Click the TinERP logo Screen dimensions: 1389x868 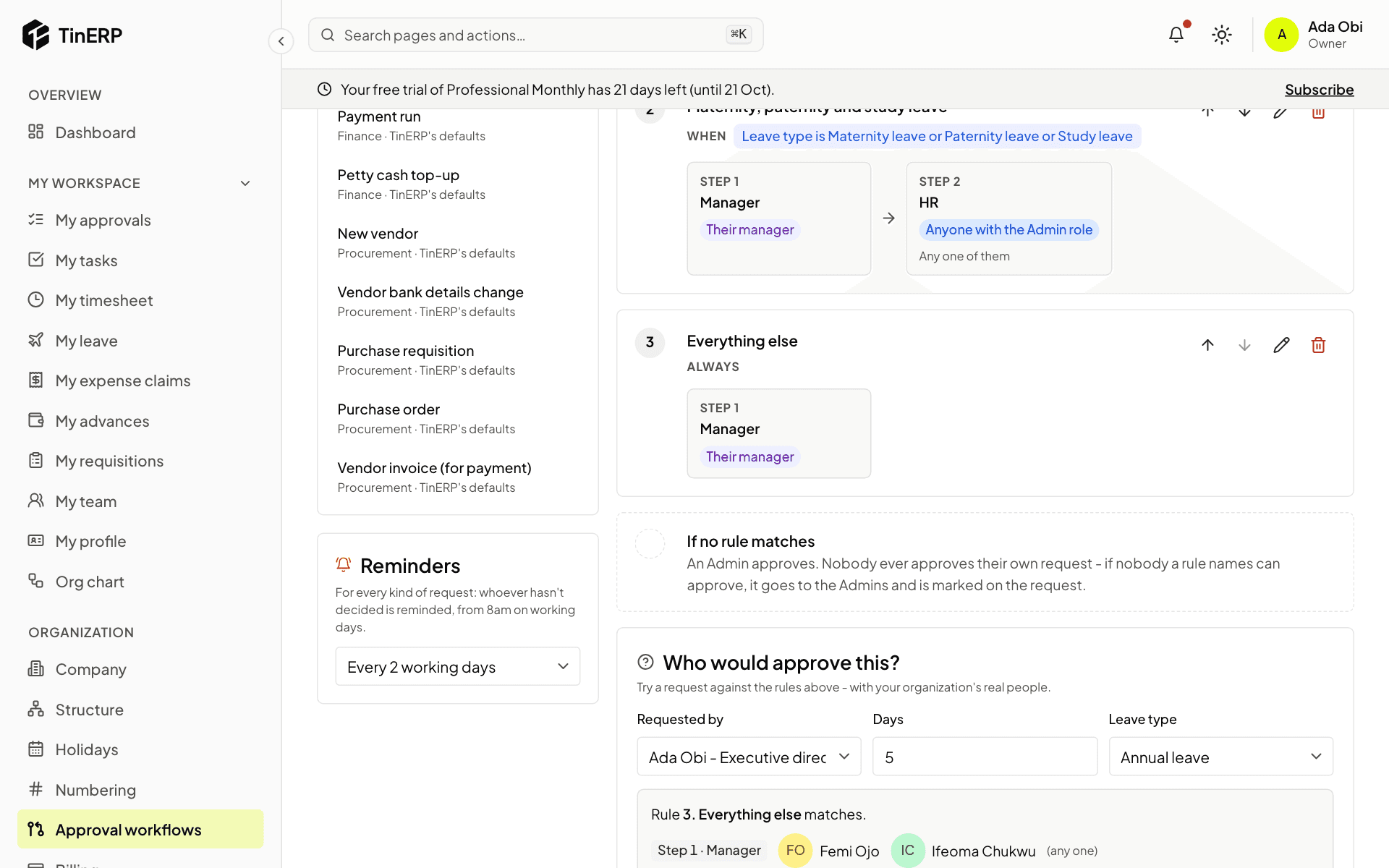pyautogui.click(x=72, y=35)
